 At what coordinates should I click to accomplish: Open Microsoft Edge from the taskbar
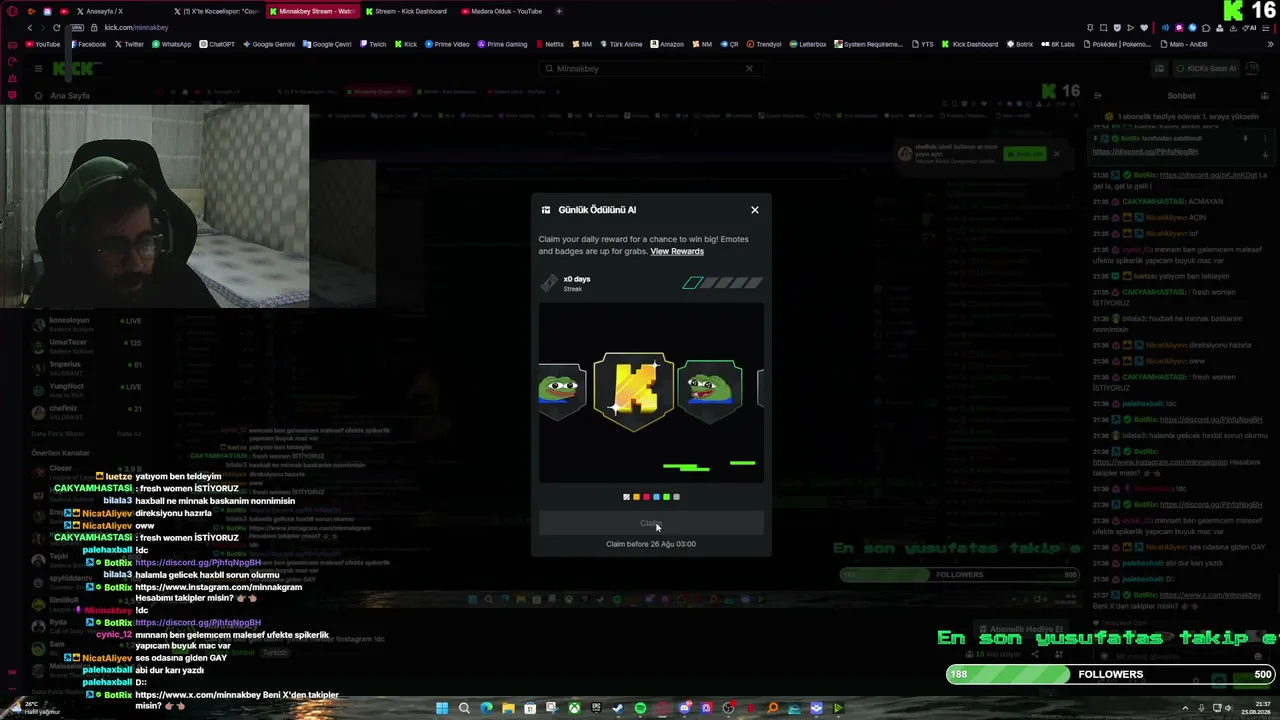point(486,708)
